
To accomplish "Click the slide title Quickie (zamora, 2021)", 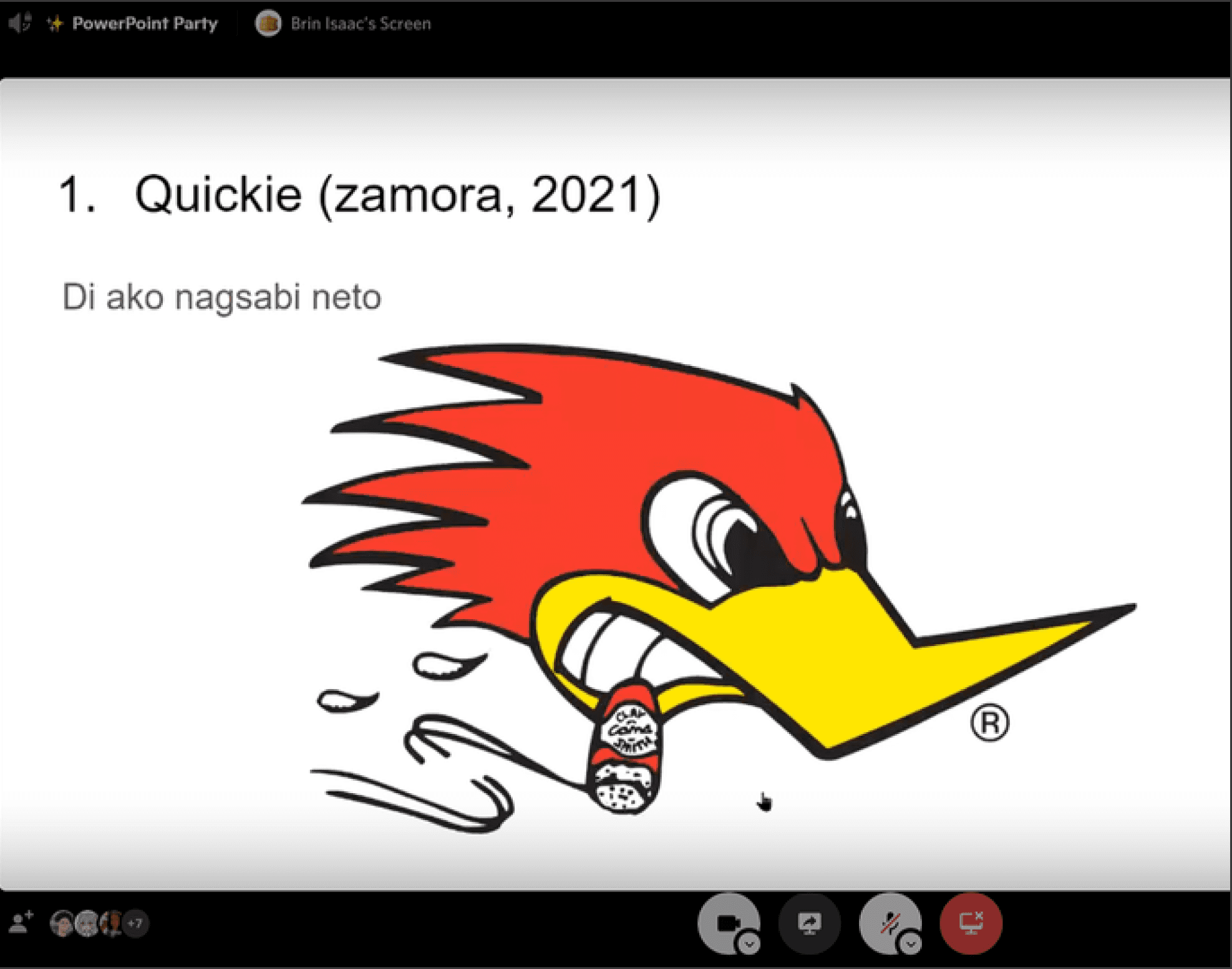I will click(397, 195).
